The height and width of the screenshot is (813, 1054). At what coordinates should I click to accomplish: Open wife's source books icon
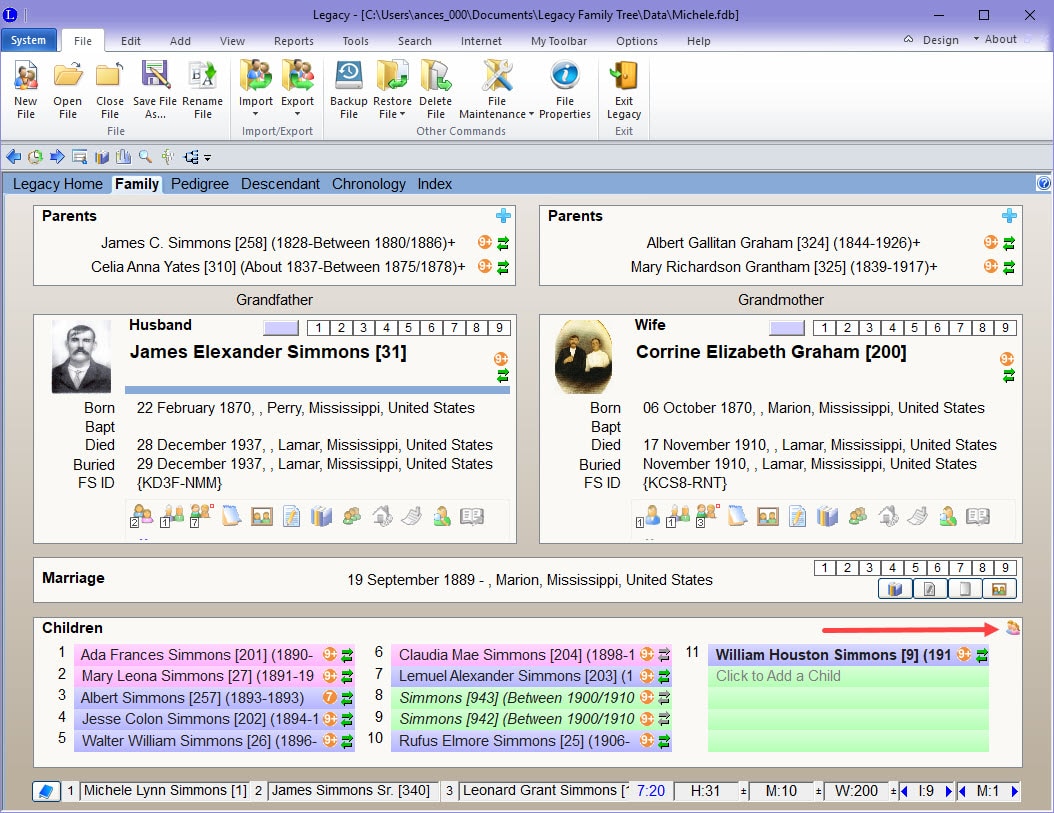(827, 516)
